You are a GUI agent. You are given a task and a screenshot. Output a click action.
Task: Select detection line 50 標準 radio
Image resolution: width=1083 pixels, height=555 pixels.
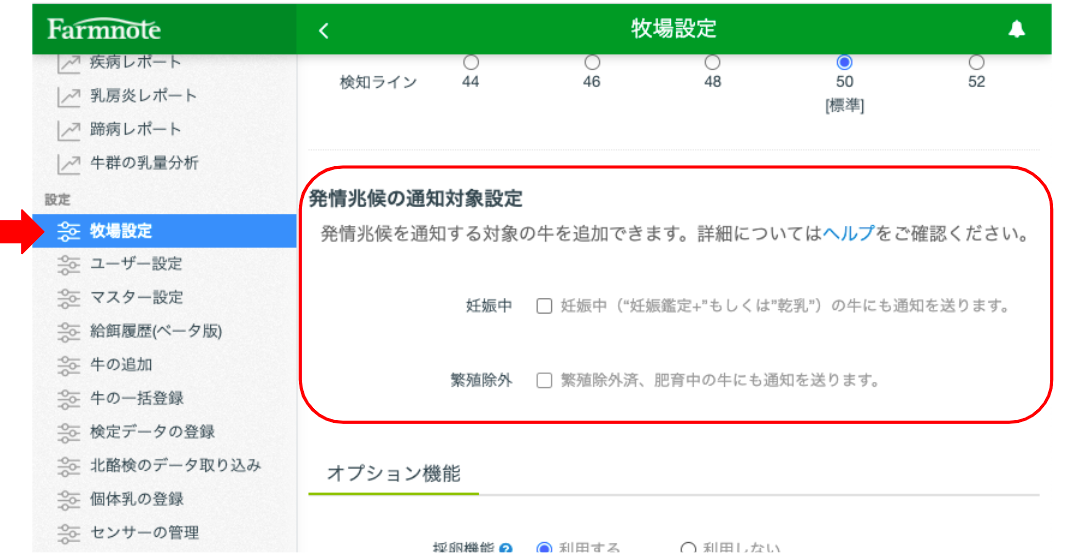click(x=844, y=62)
